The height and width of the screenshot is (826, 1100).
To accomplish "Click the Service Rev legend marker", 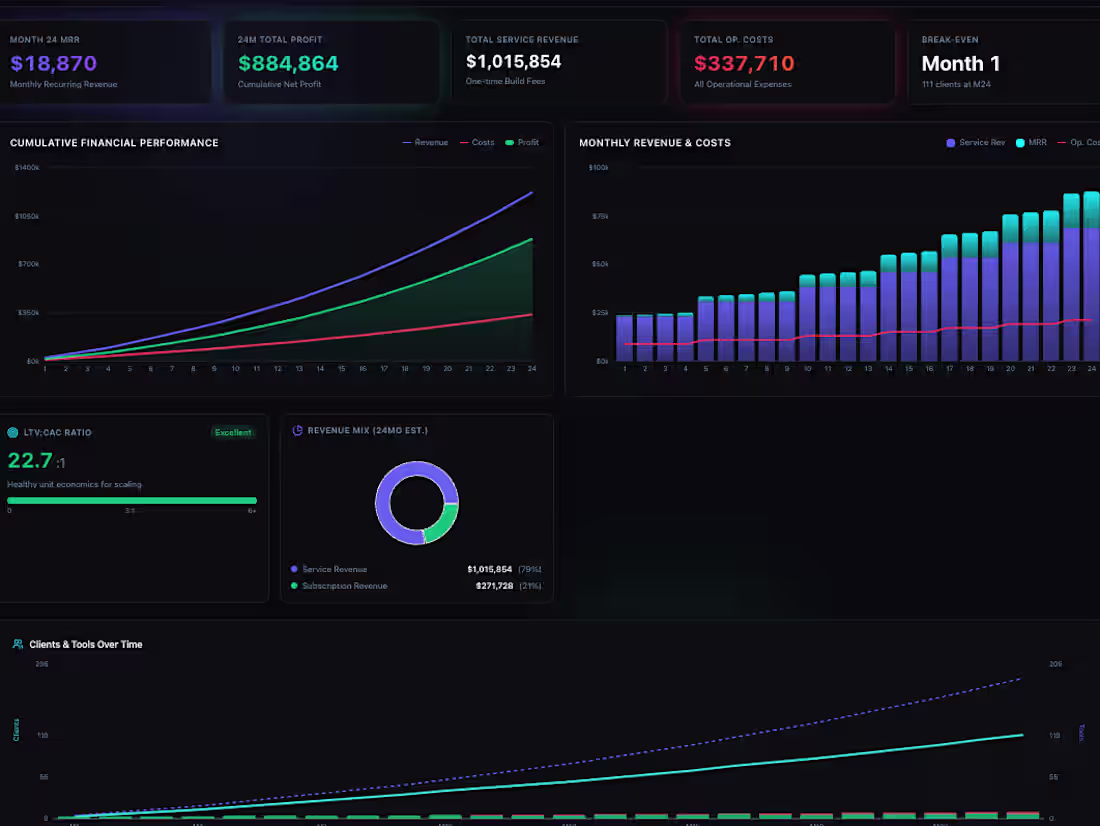I will click(950, 142).
